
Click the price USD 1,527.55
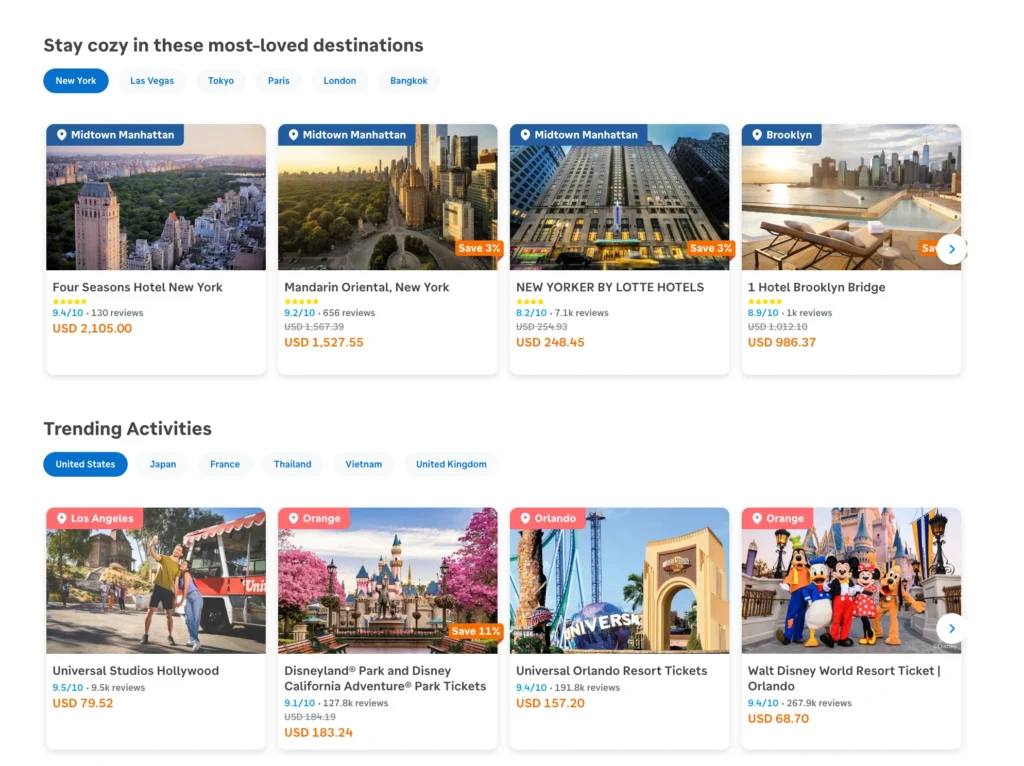click(324, 342)
